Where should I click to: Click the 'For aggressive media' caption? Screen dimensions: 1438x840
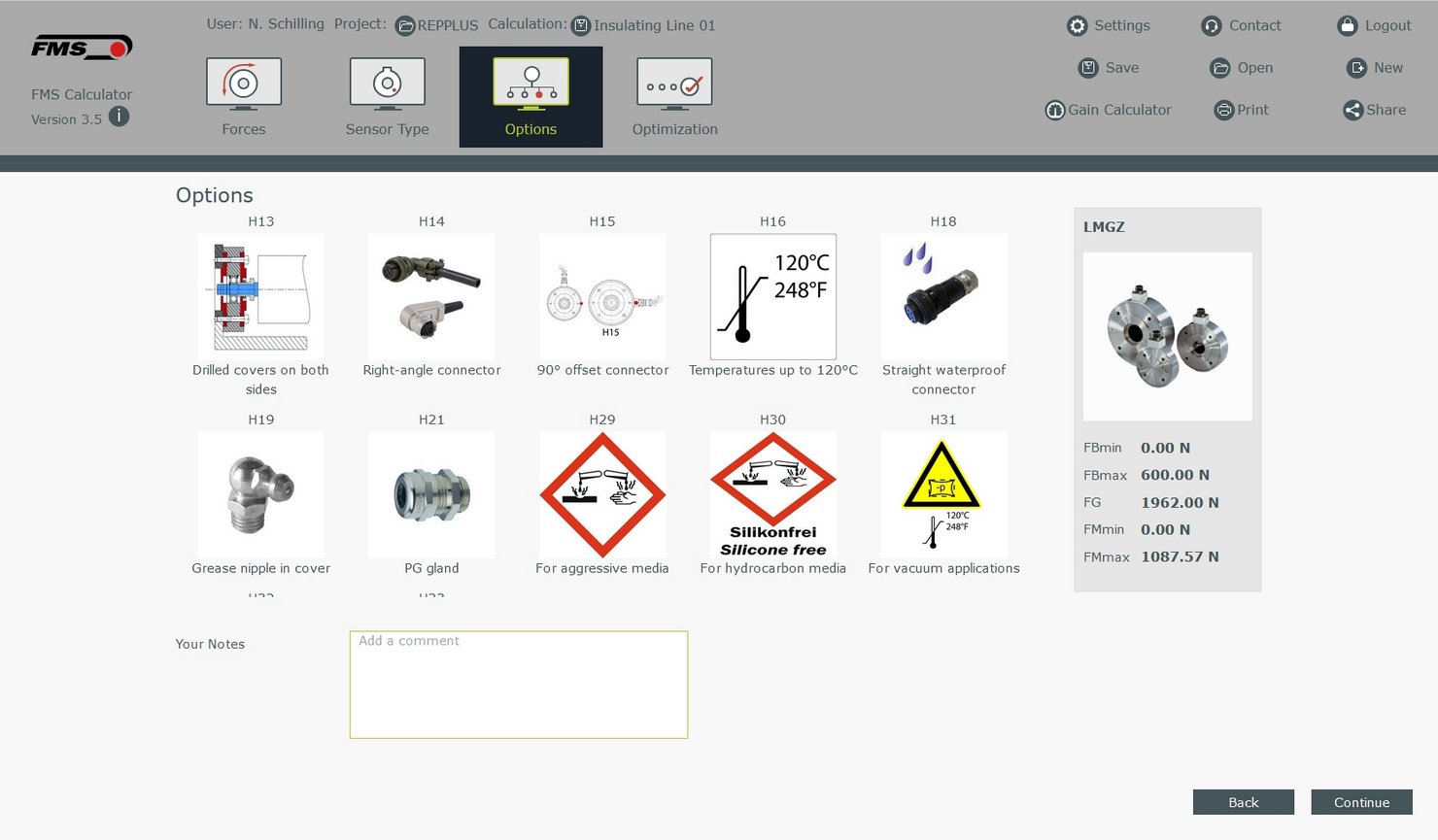tap(602, 568)
